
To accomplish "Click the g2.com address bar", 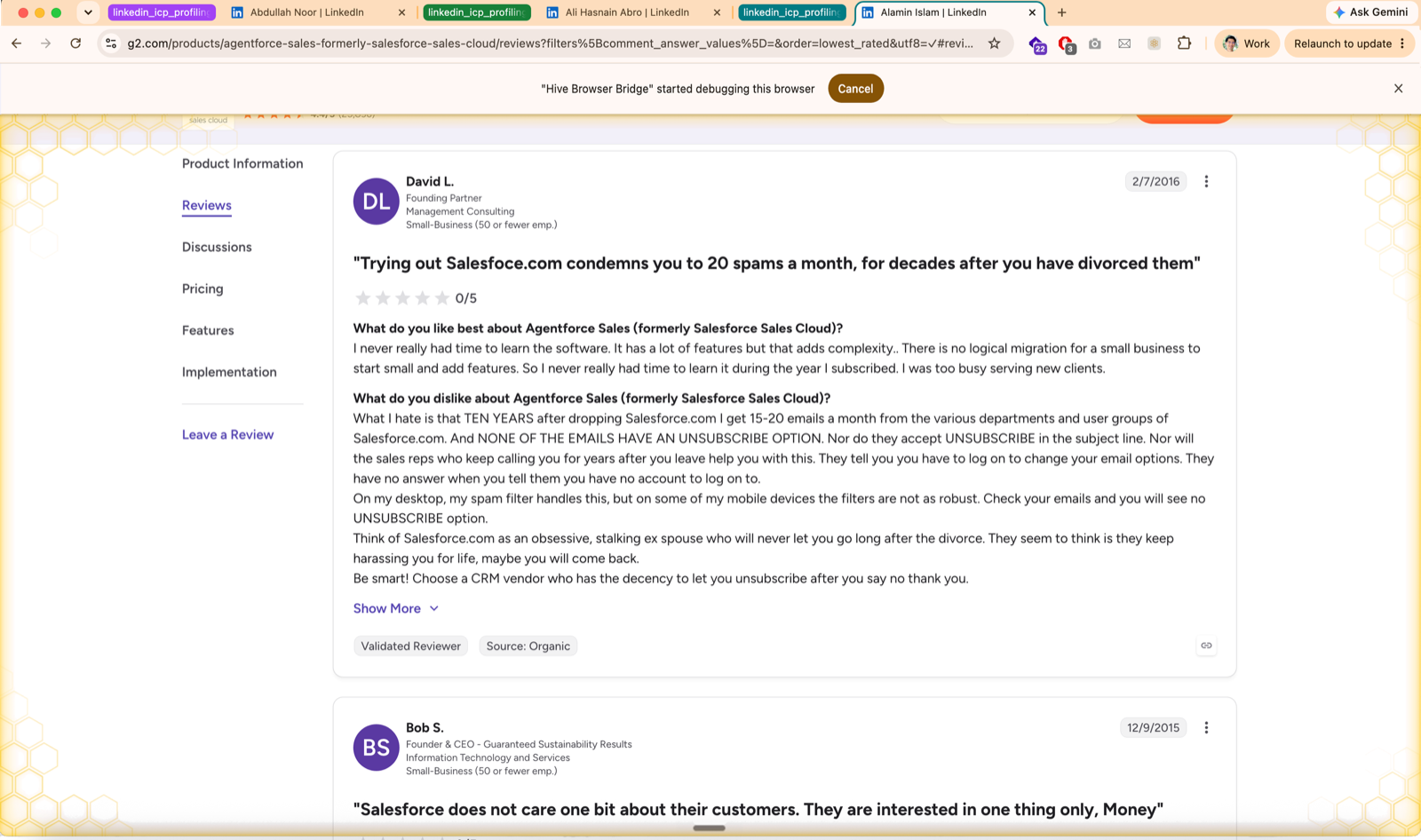I will [x=551, y=44].
